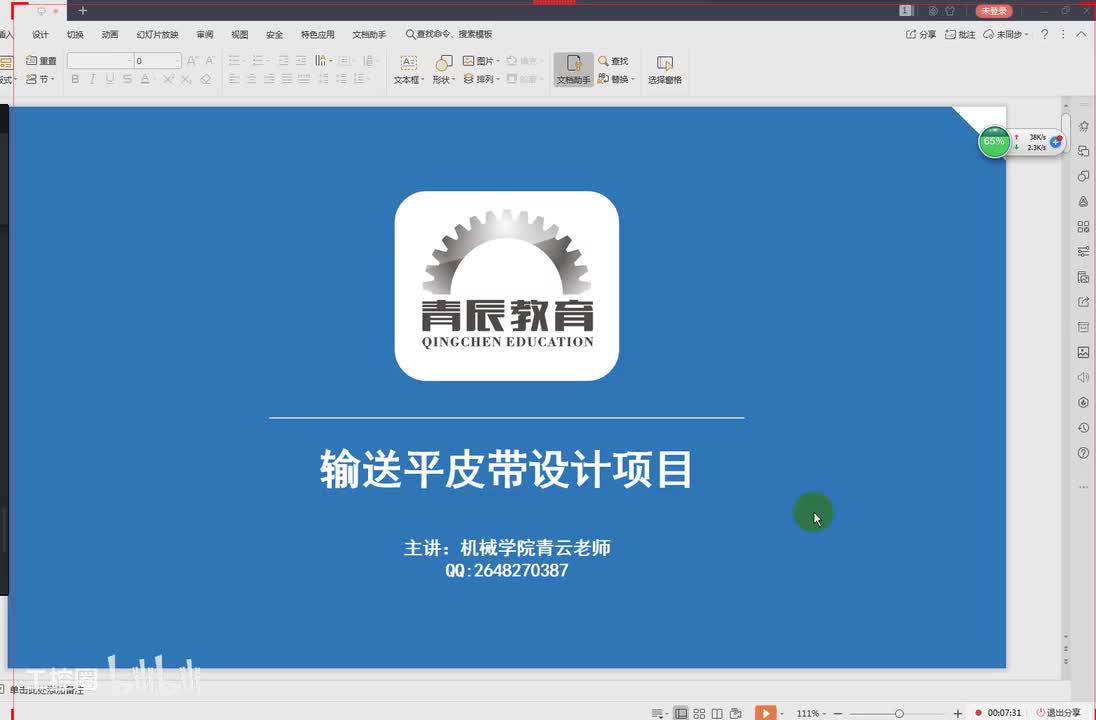Open the 设计 ribbon tab
This screenshot has width=1096, height=720.
tap(41, 34)
